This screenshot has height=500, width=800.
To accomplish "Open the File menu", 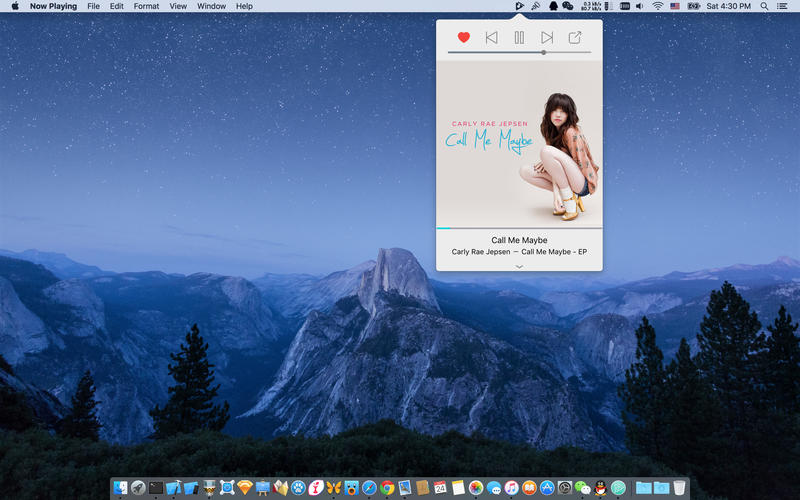I will (x=93, y=6).
